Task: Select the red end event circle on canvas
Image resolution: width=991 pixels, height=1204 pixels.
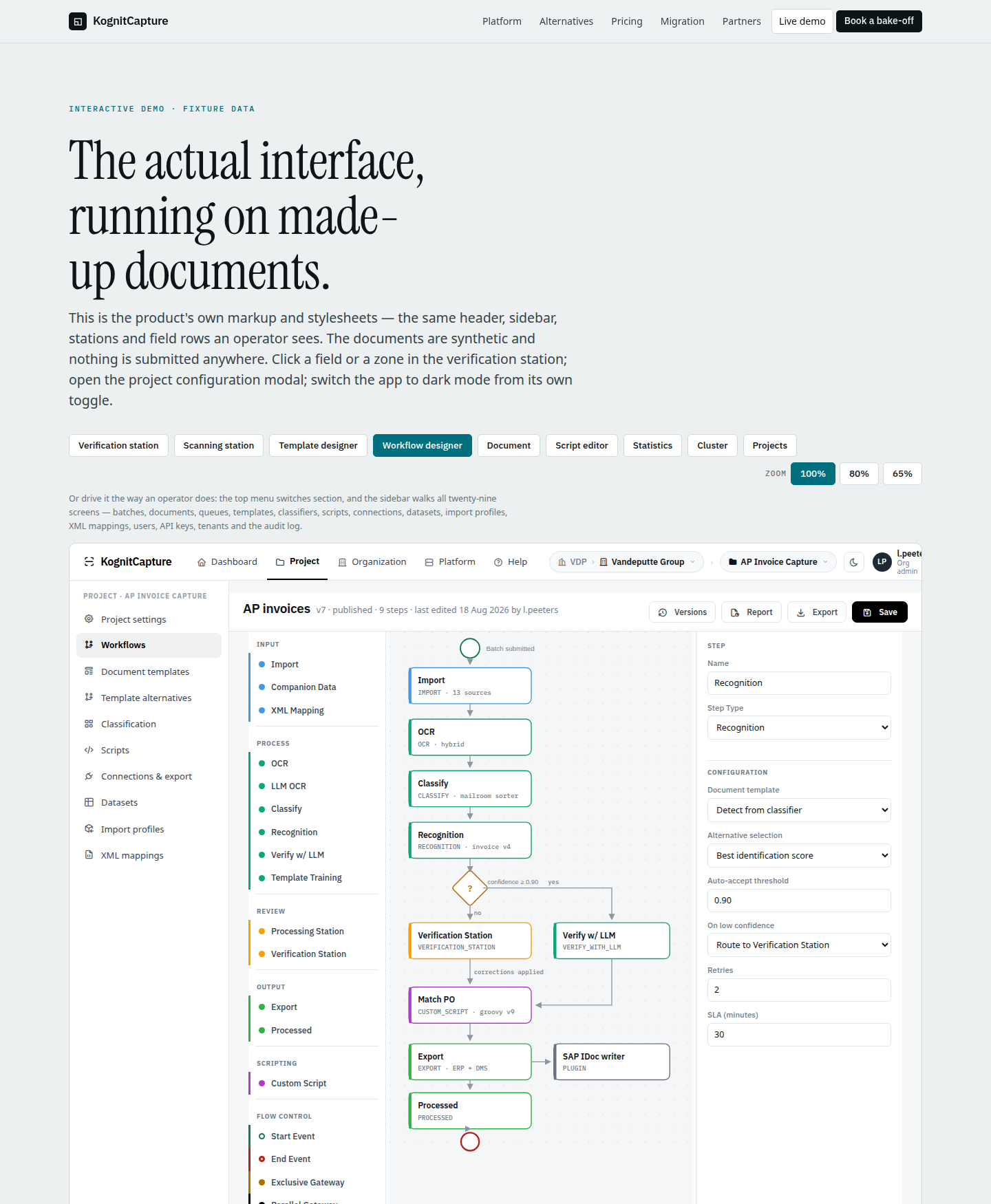Action: click(x=470, y=1142)
